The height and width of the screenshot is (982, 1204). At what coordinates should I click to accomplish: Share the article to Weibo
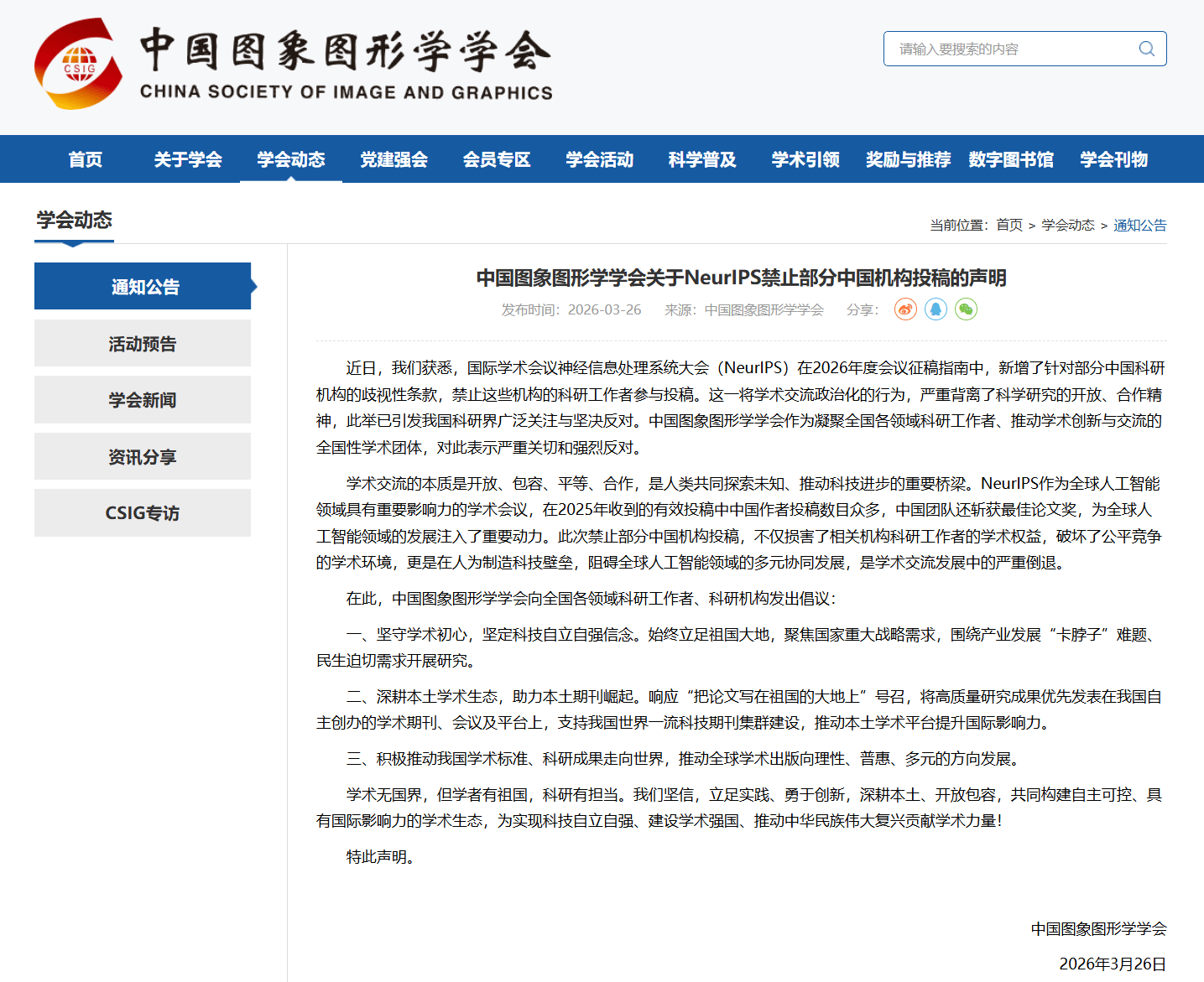(905, 309)
